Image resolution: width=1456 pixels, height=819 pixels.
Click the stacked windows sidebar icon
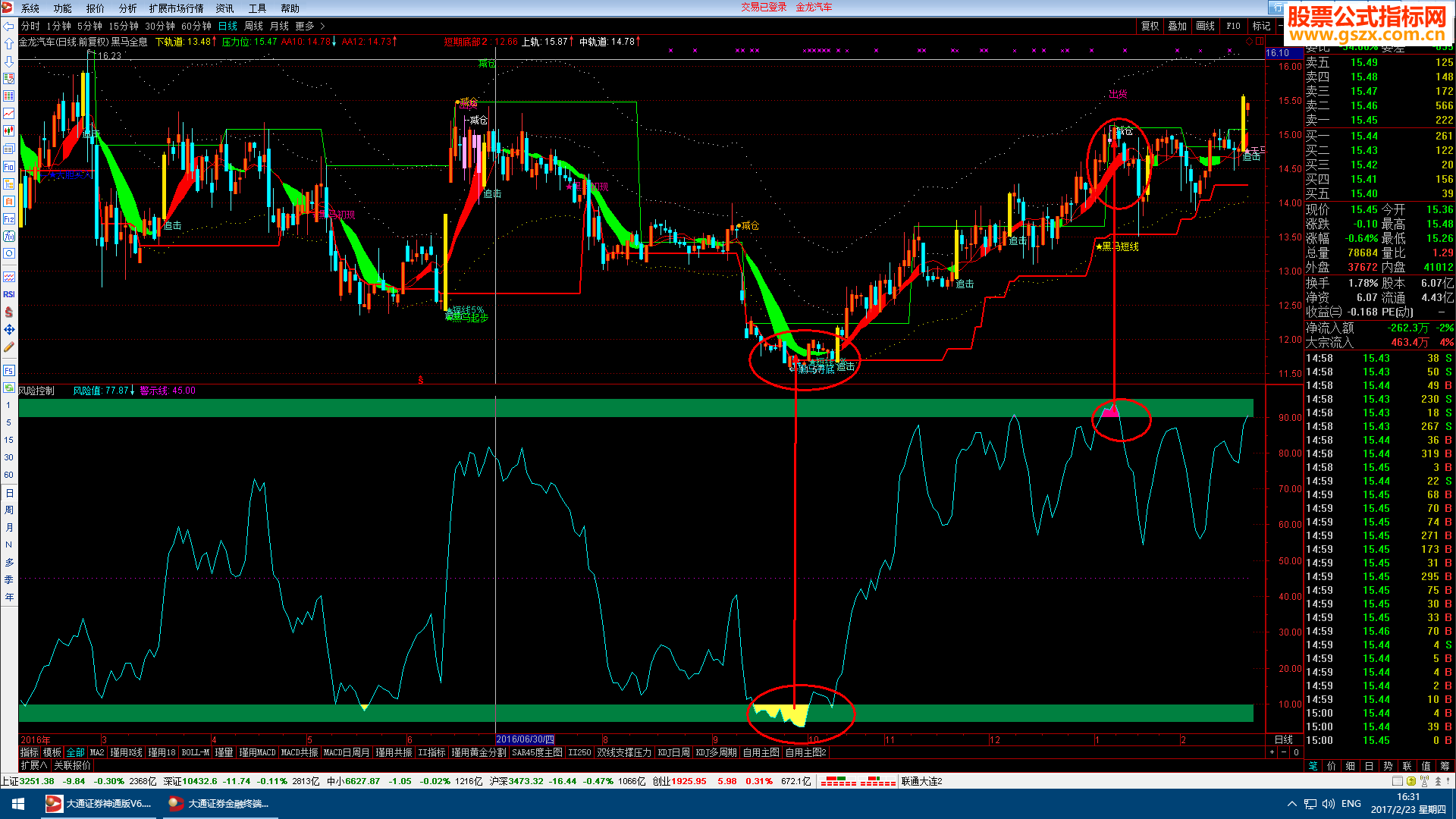8,149
